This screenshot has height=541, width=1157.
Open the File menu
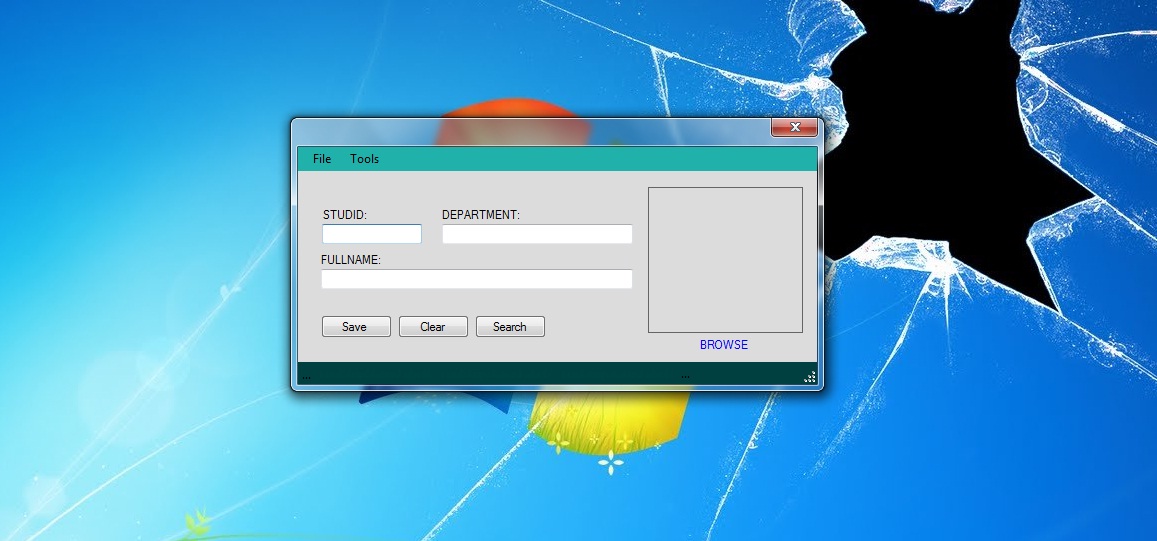[x=322, y=159]
